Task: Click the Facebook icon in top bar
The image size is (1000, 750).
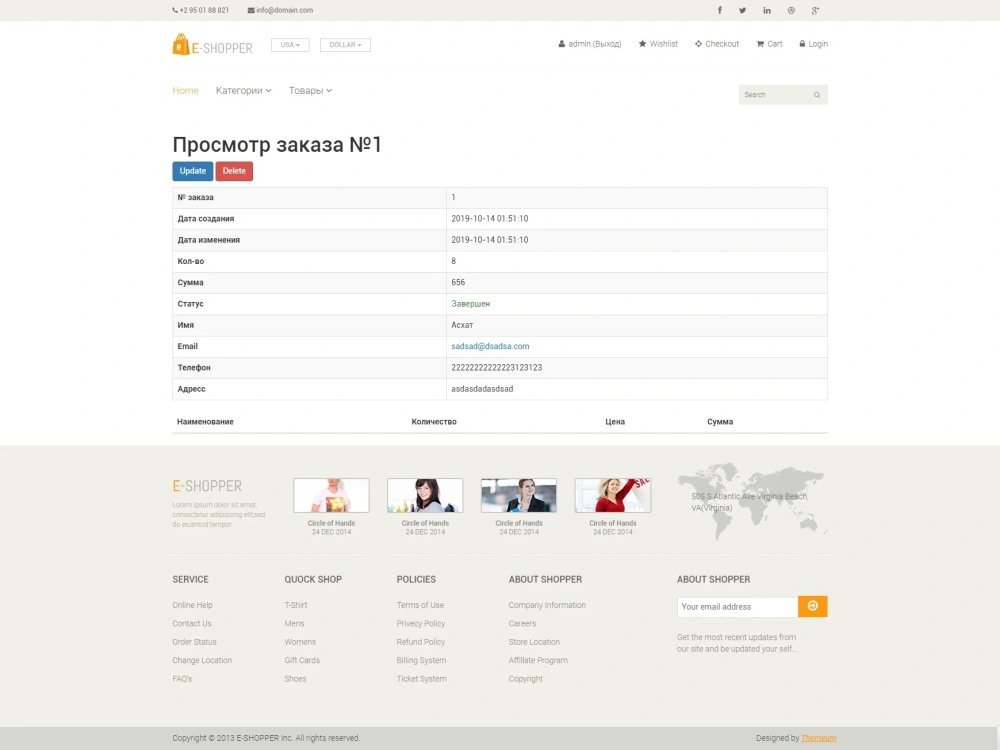Action: (x=719, y=10)
